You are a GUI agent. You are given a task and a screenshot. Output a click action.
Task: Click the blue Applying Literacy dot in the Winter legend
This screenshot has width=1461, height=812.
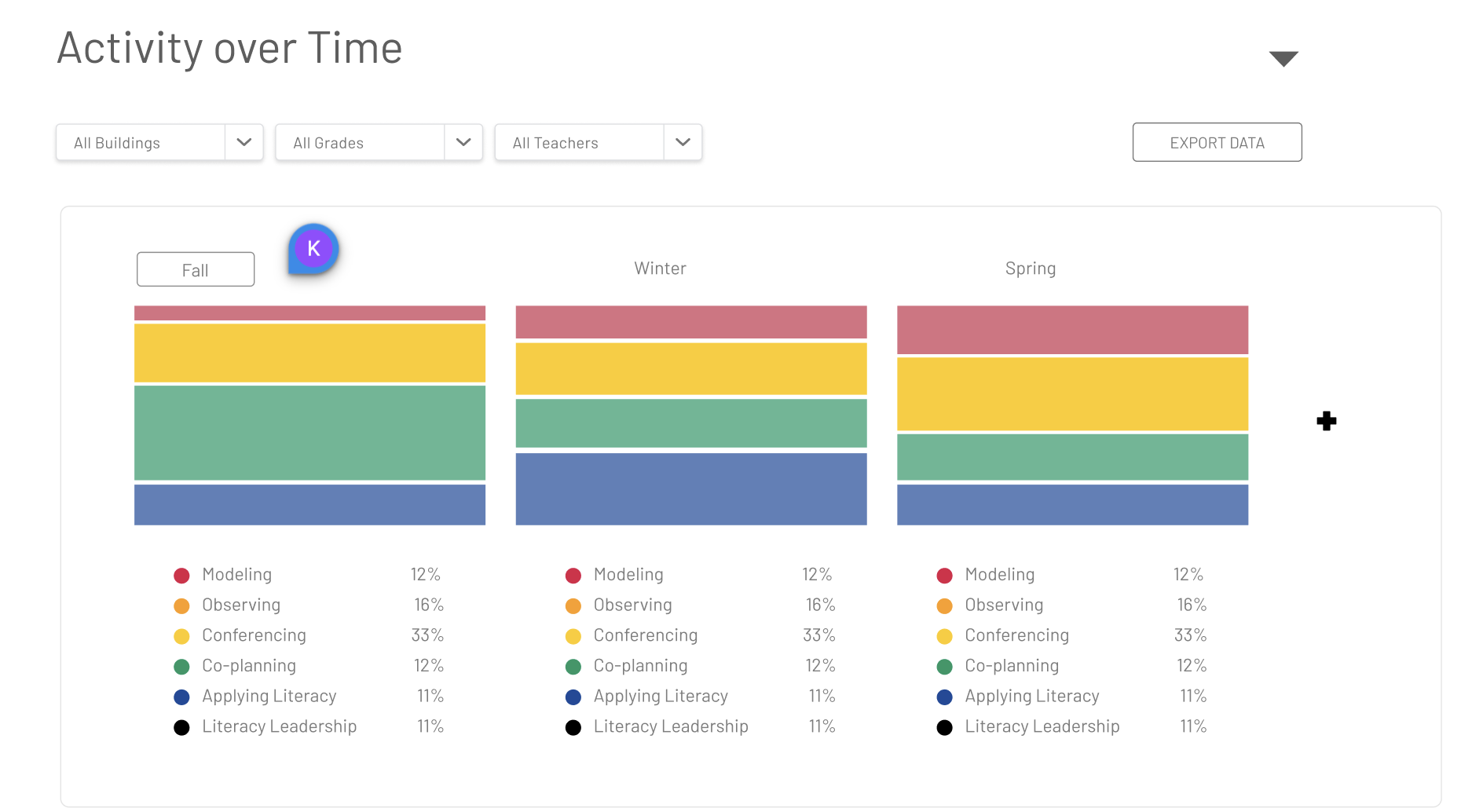[x=573, y=697]
